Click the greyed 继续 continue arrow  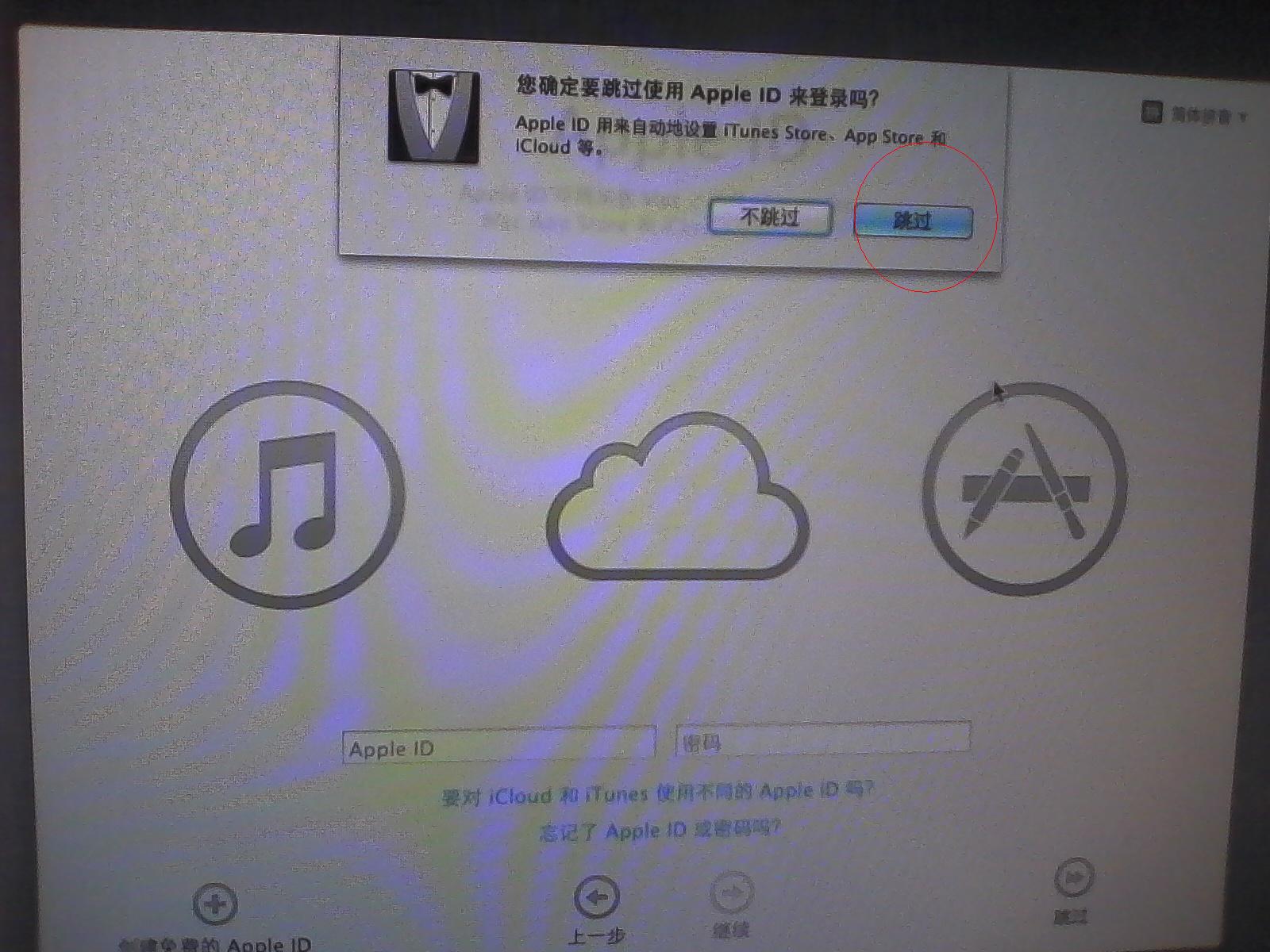[x=731, y=894]
